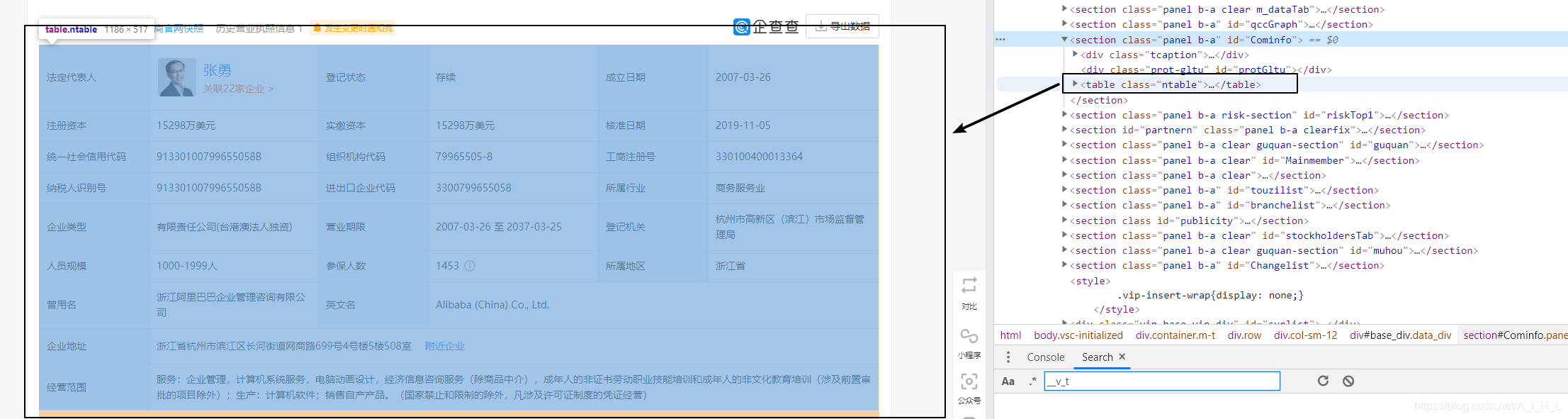Expand the div tcaption node
This screenshot has width=1568, height=419.
tap(1075, 54)
